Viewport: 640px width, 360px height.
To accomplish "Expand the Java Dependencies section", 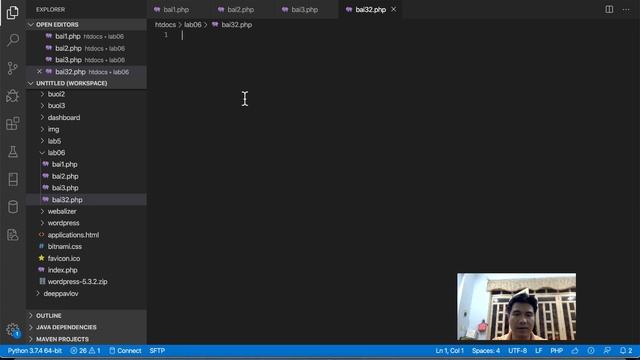I will (x=87, y=327).
